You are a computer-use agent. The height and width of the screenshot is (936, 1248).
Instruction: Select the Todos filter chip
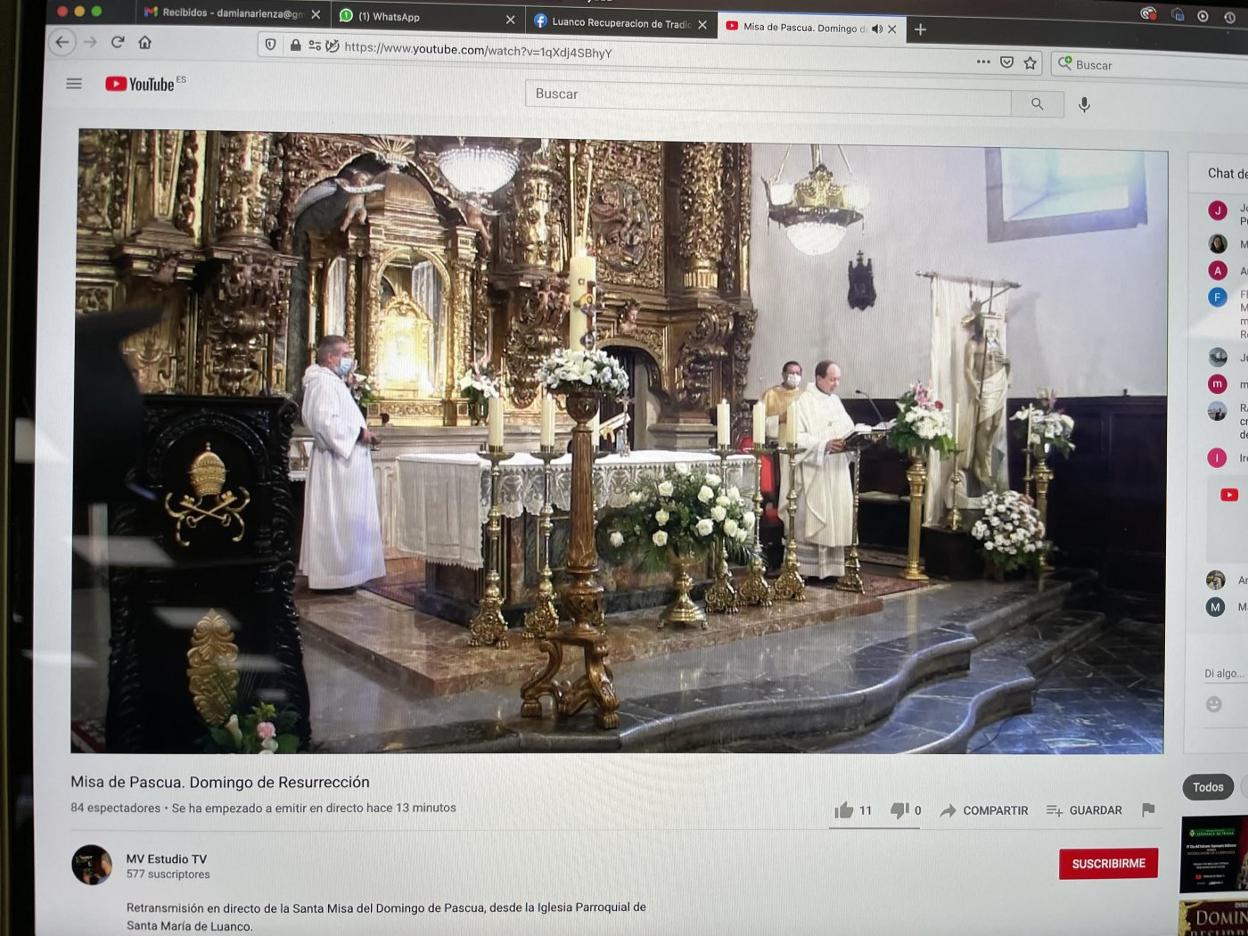point(1208,787)
